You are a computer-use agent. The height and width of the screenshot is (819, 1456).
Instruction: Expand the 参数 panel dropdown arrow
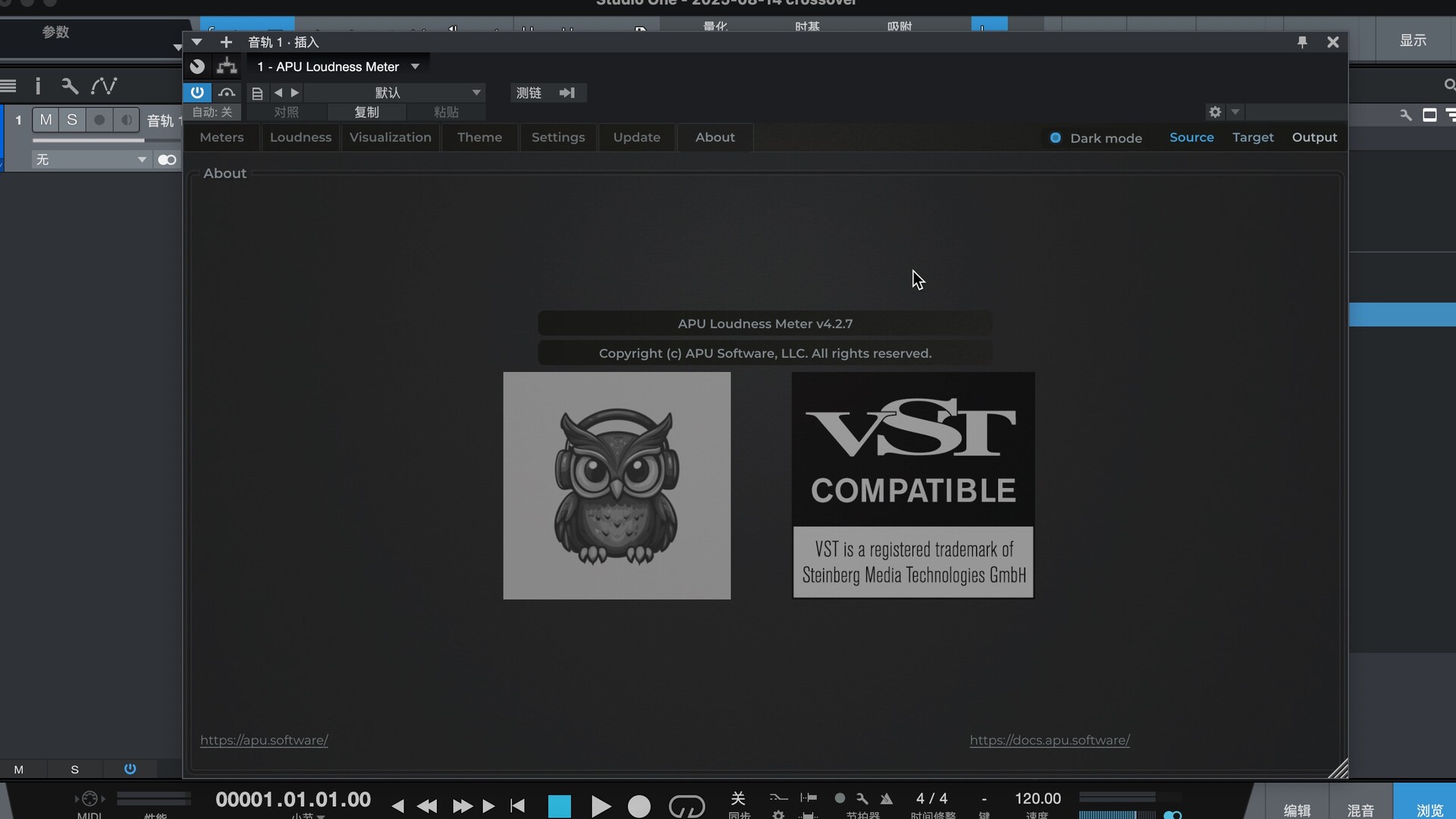177,48
